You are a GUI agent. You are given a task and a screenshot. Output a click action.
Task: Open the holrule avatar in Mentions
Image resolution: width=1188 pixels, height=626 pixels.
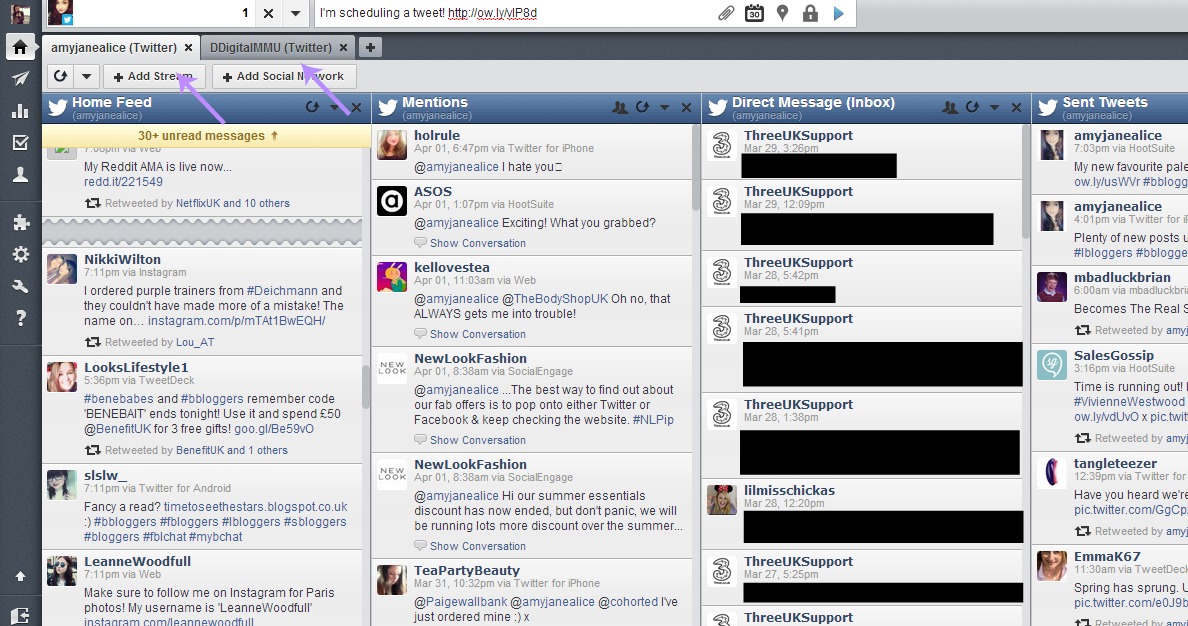[x=392, y=145]
